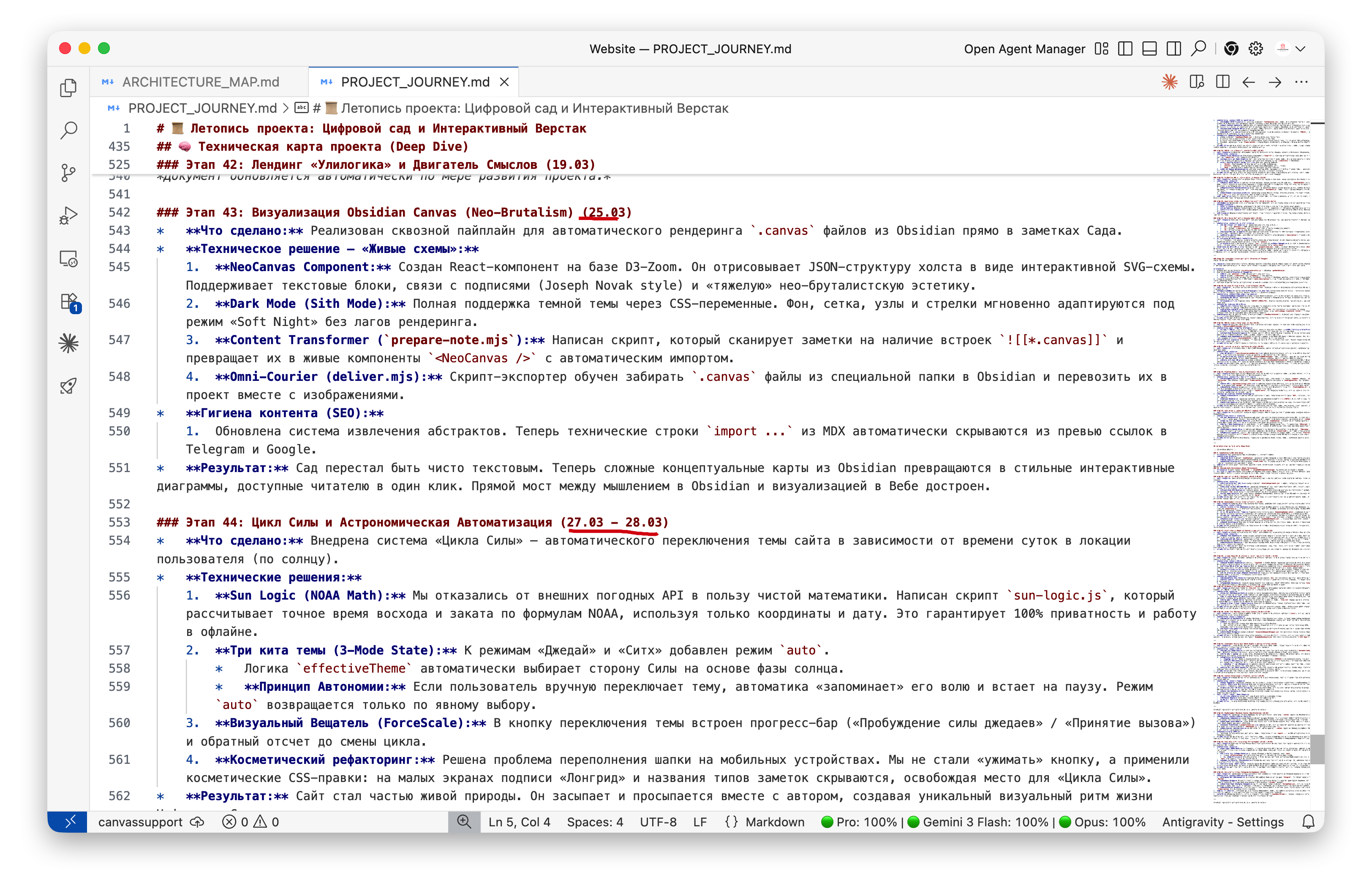
Task: Click the orange Claude asterisk icon in editor toolbar
Action: pyautogui.click(x=1169, y=82)
